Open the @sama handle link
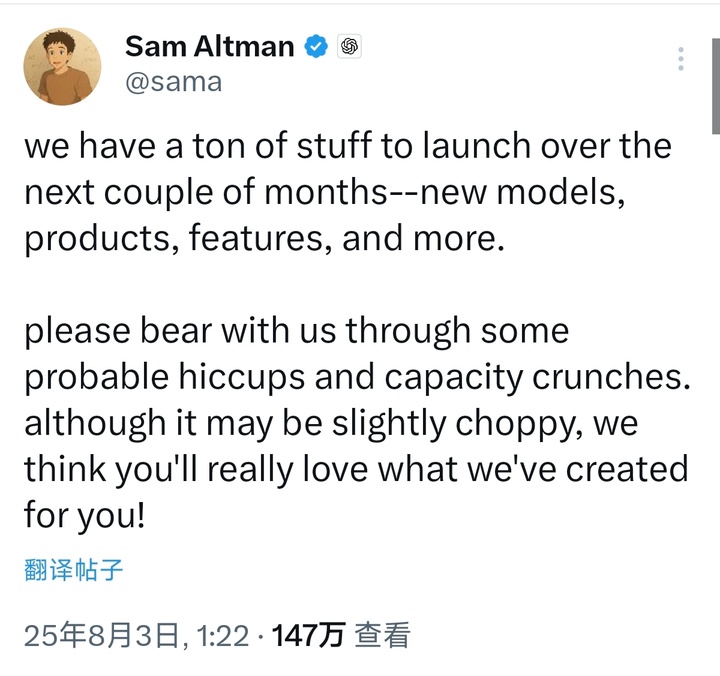The width and height of the screenshot is (720, 676). tap(173, 81)
